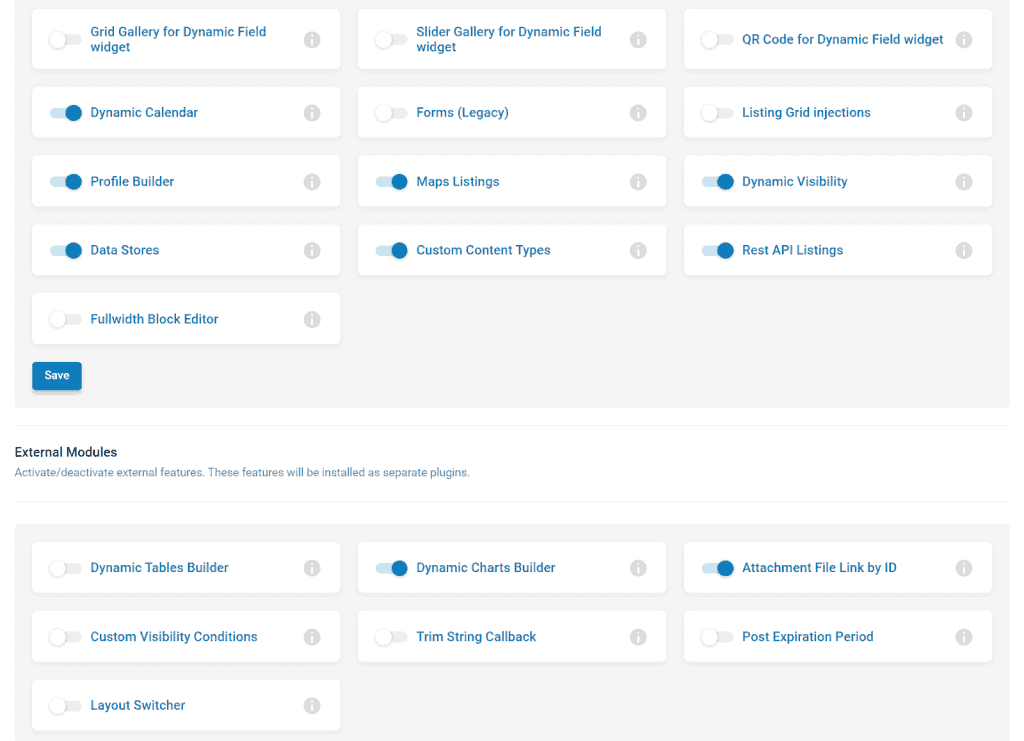Enable Dynamic Tables Builder switch
This screenshot has width=1024, height=741.
66,568
